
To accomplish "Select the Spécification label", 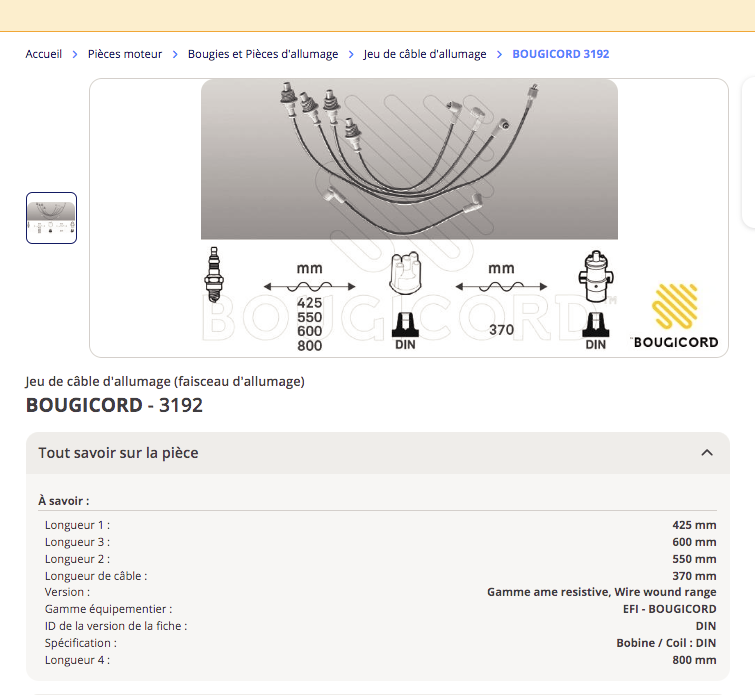I will coord(80,643).
